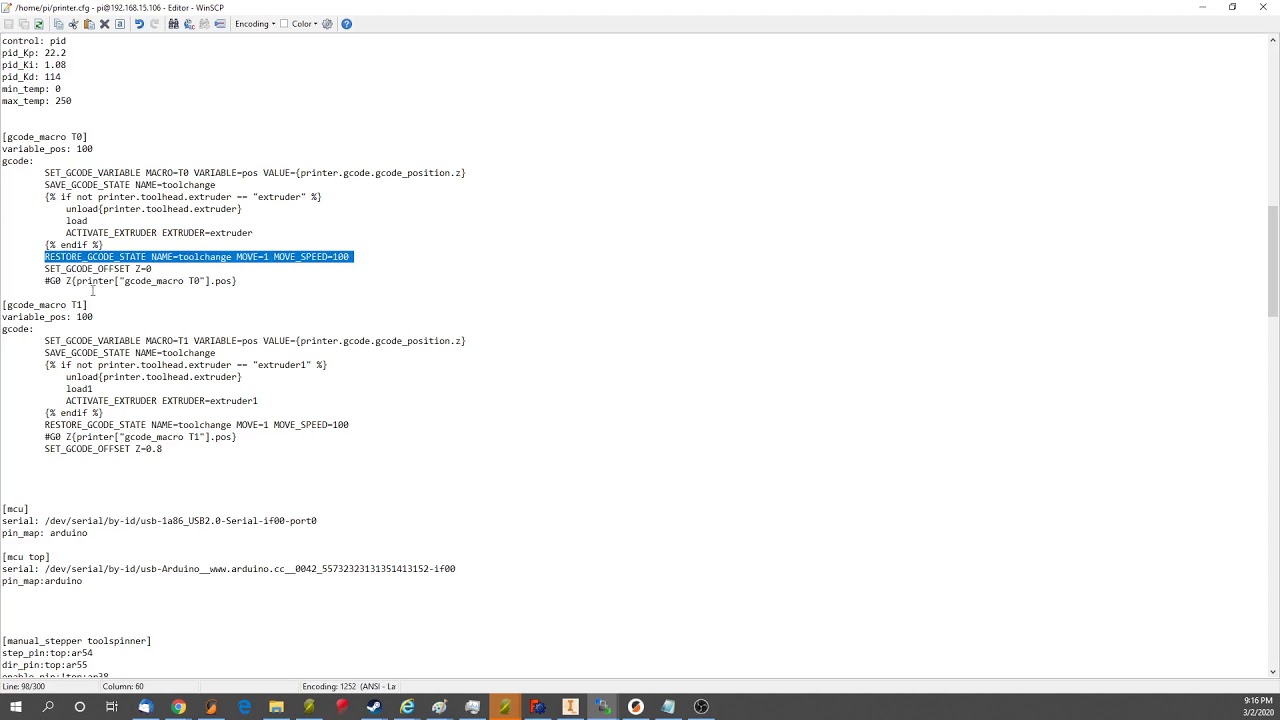Click the '[gcode_macro T1]' section header
Viewport: 1280px width, 720px height.
[x=44, y=305]
